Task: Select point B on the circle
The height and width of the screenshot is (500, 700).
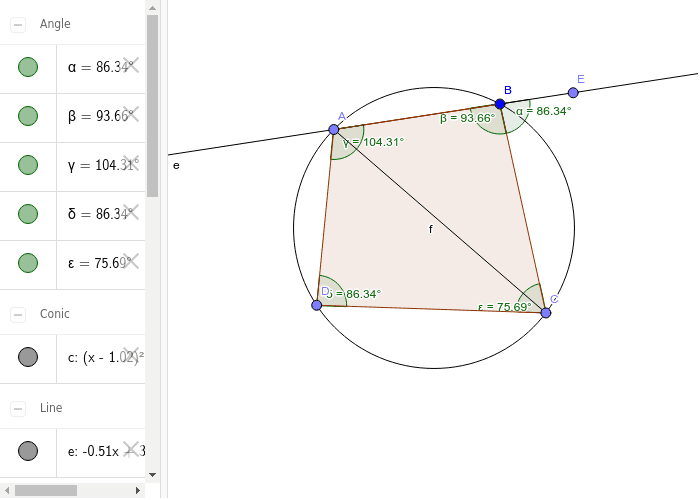Action: (500, 104)
